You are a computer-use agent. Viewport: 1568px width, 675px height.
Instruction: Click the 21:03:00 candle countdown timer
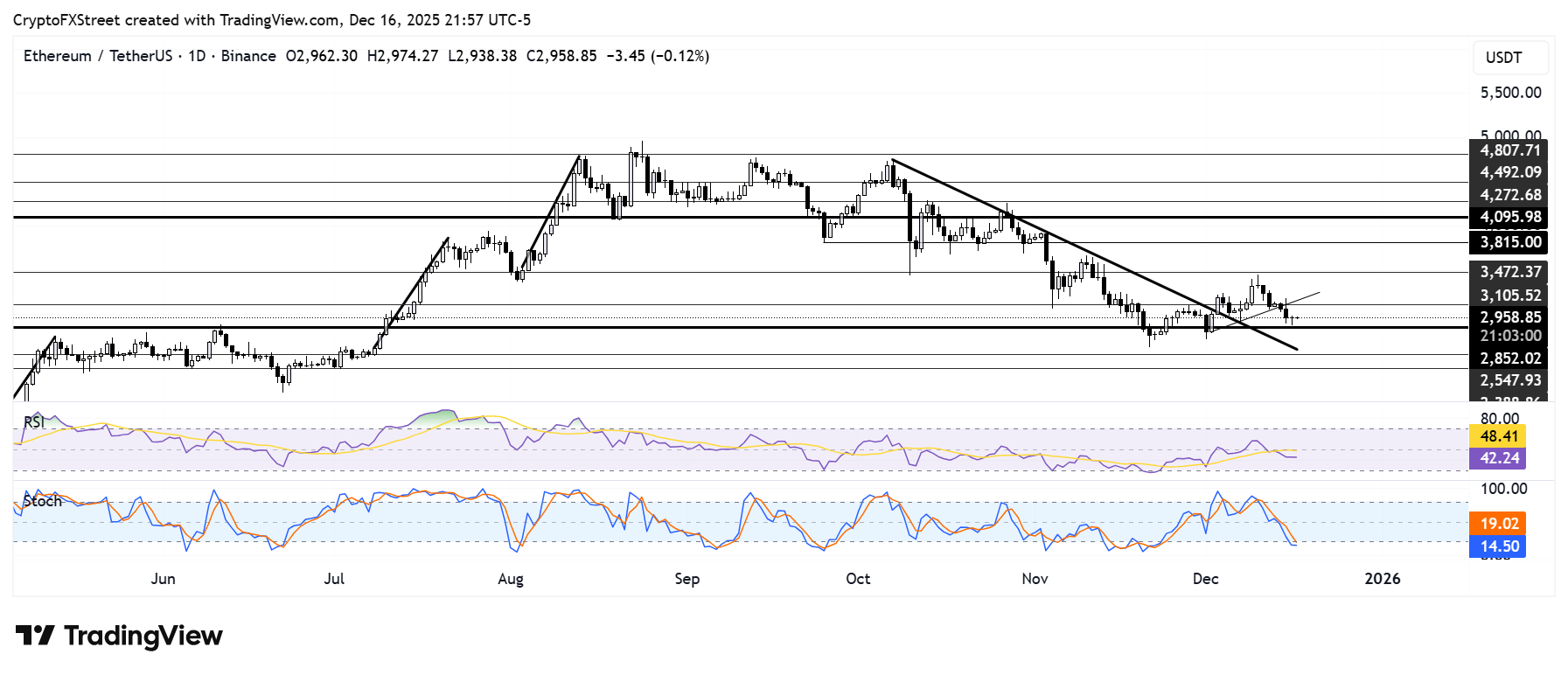pyautogui.click(x=1509, y=336)
